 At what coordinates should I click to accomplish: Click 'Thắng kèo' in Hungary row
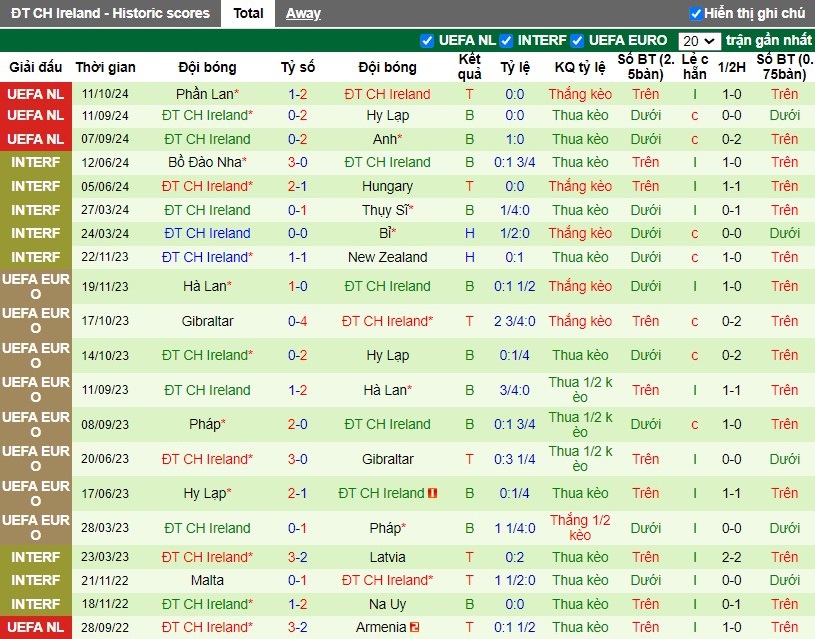pyautogui.click(x=580, y=186)
